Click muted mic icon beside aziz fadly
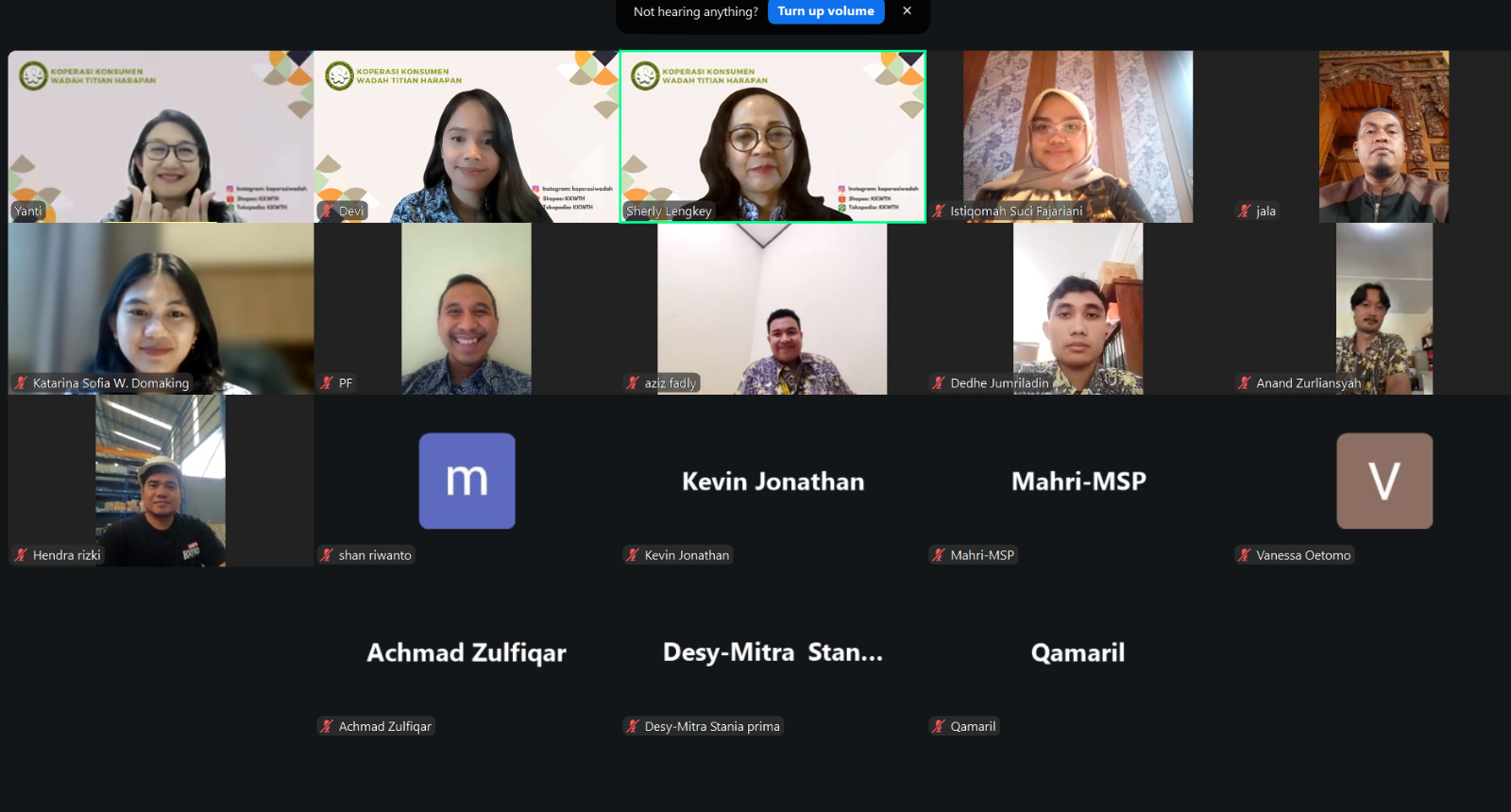Image resolution: width=1511 pixels, height=812 pixels. click(633, 383)
